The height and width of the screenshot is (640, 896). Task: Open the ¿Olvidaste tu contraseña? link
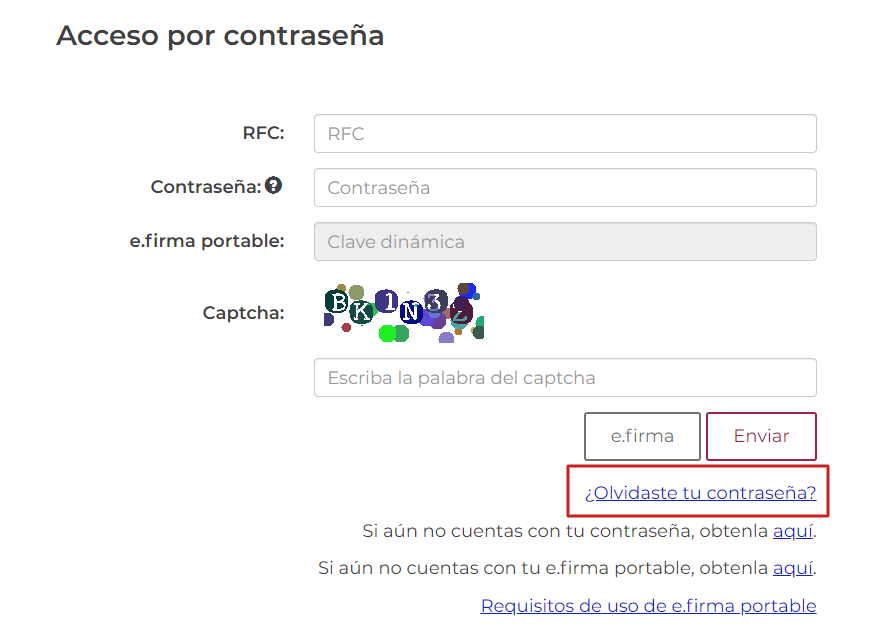[700, 493]
